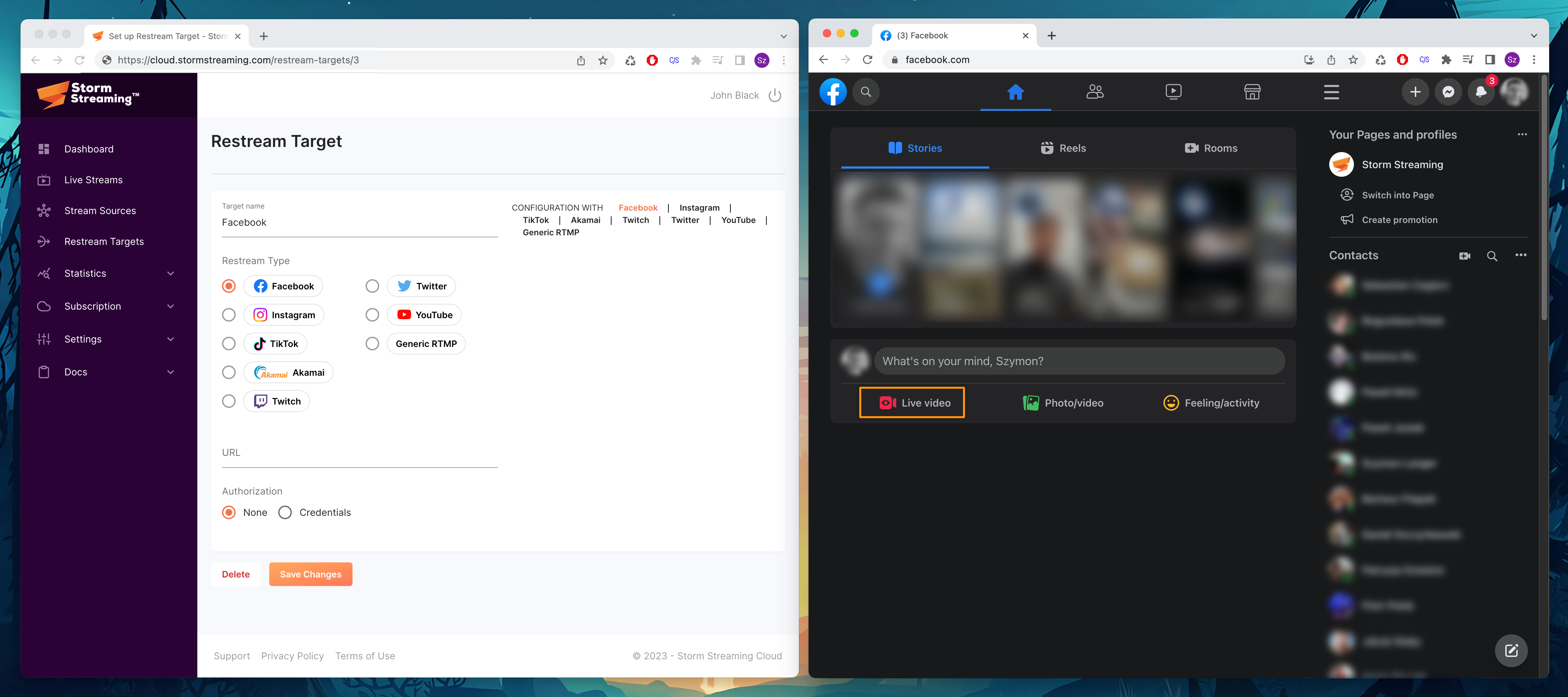Open Facebook hamburger menu icon
Viewport: 1568px width, 697px height.
click(x=1331, y=92)
